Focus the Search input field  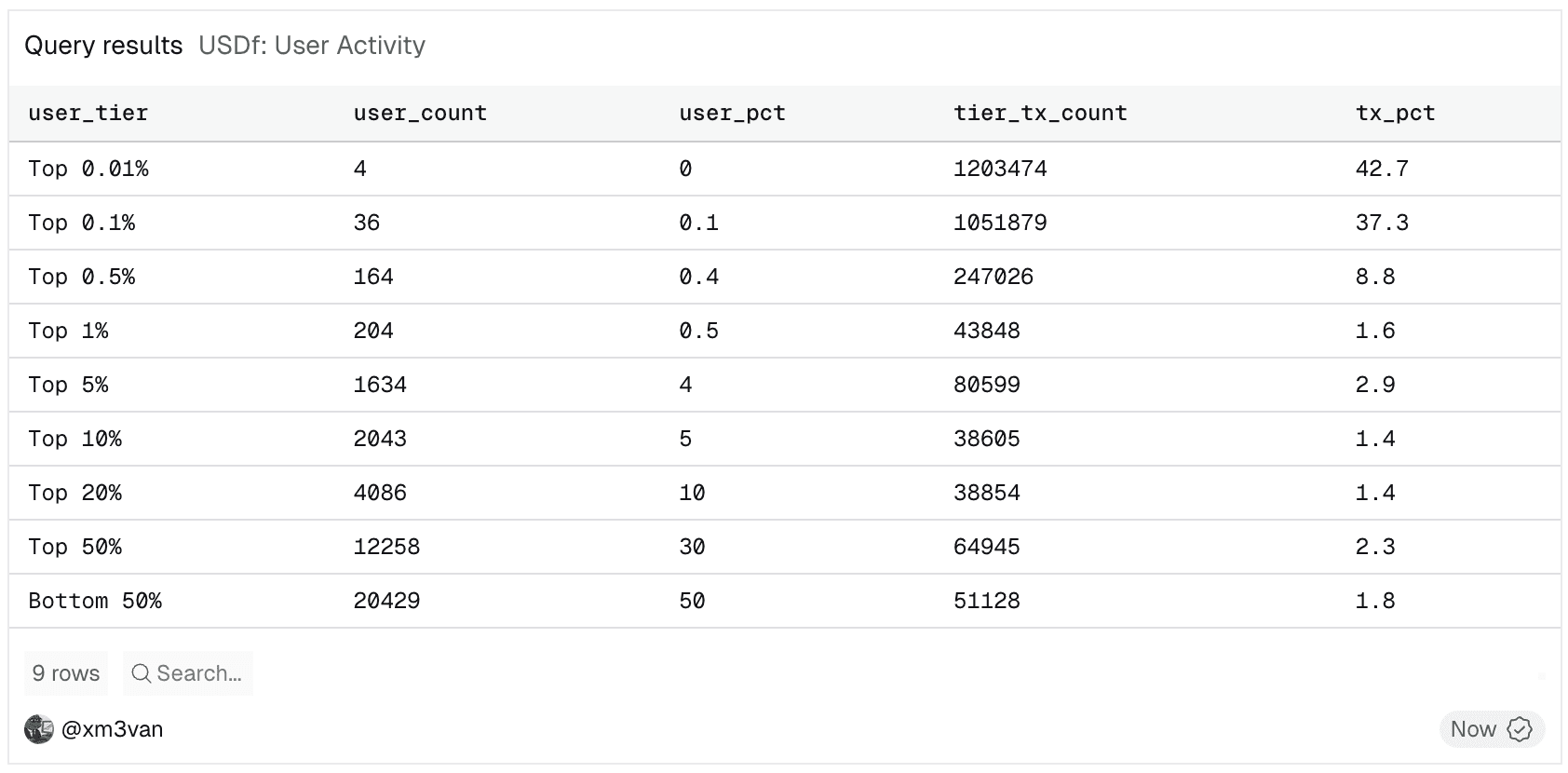199,673
